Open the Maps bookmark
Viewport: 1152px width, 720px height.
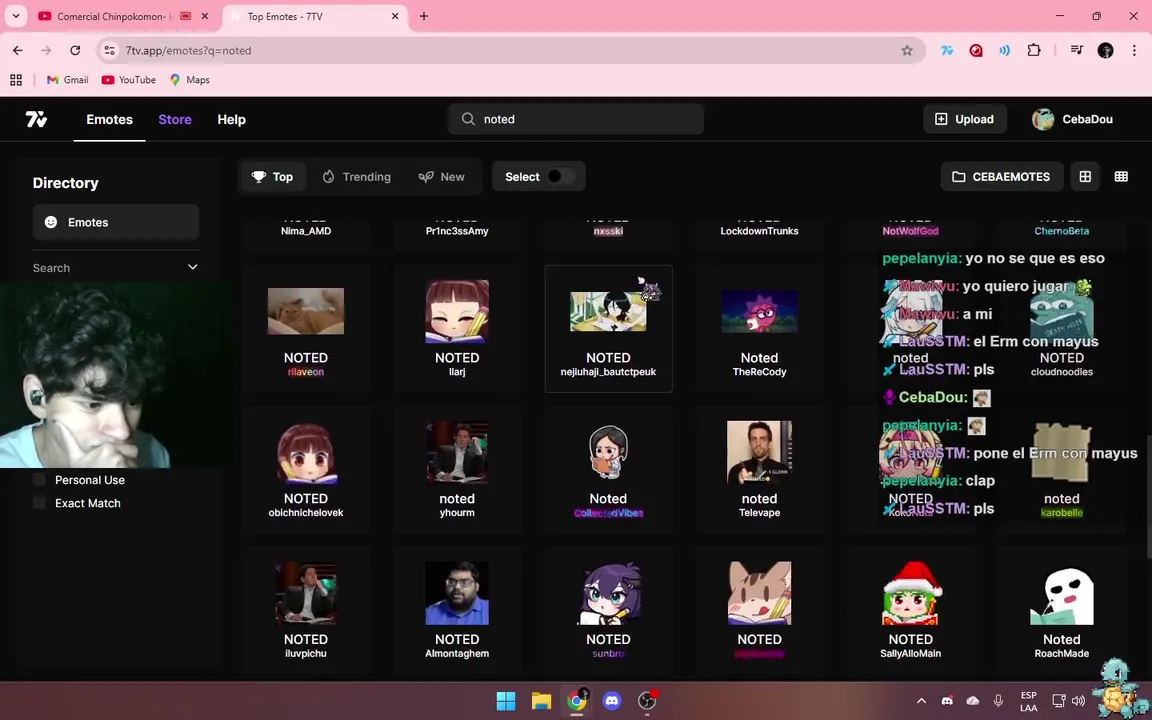pyautogui.click(x=190, y=79)
